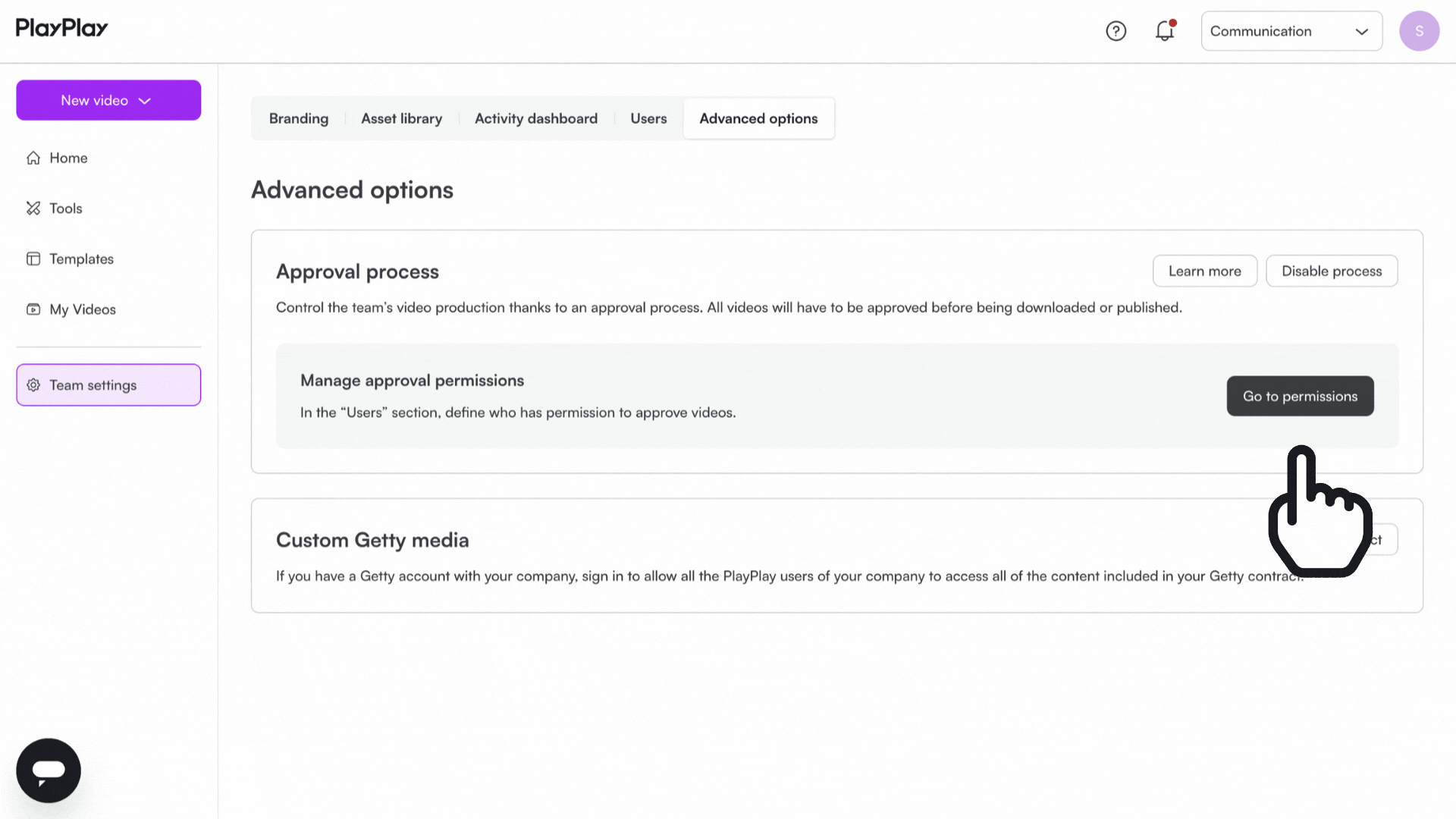Open the chat support bubble
1456x819 pixels.
(x=49, y=770)
